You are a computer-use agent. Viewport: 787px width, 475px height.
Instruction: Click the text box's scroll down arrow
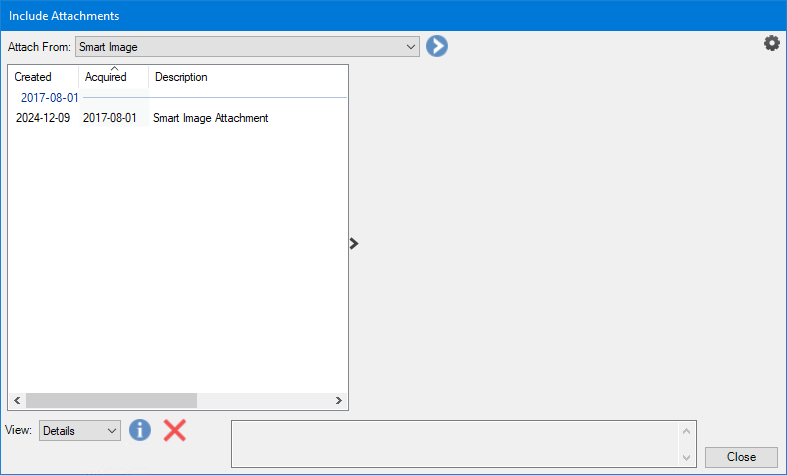point(686,457)
